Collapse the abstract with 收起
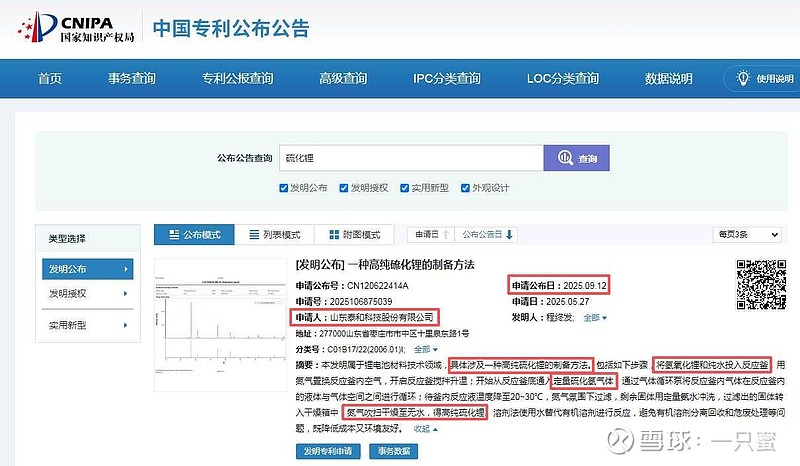800x466 pixels. (425, 429)
